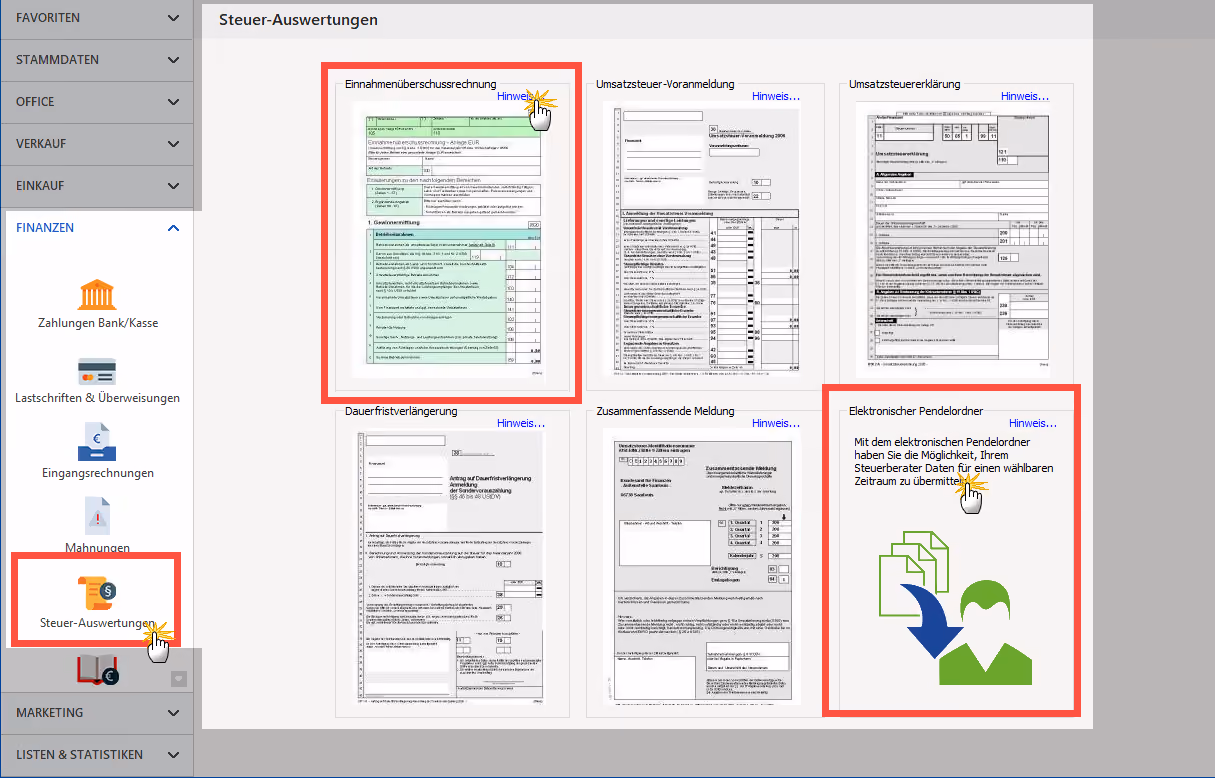The width and height of the screenshot is (1215, 778).
Task: Open the LISTEN & STATISTIKEN menu section
Action: 97,755
